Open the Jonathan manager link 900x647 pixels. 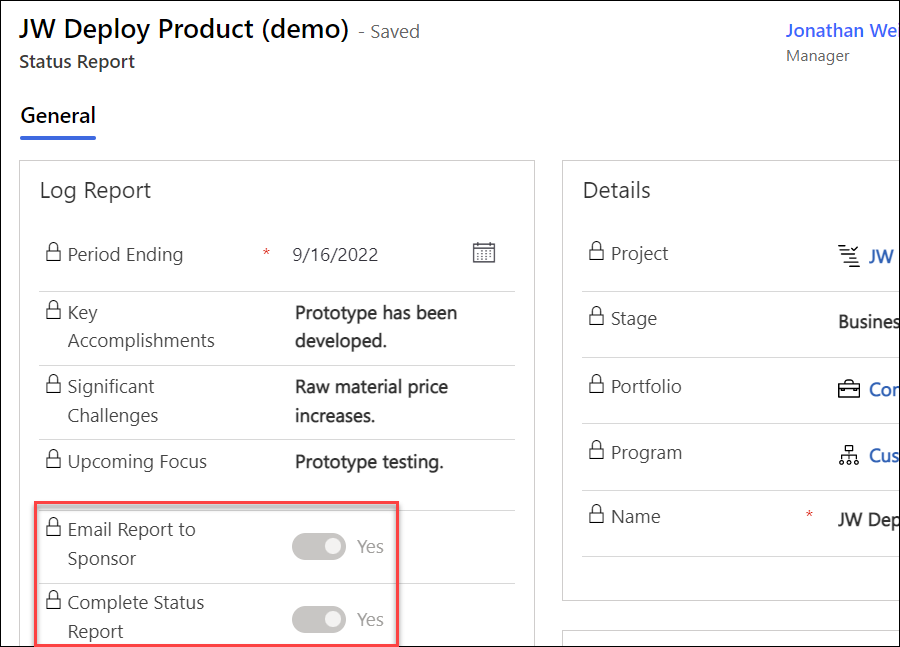click(x=840, y=30)
